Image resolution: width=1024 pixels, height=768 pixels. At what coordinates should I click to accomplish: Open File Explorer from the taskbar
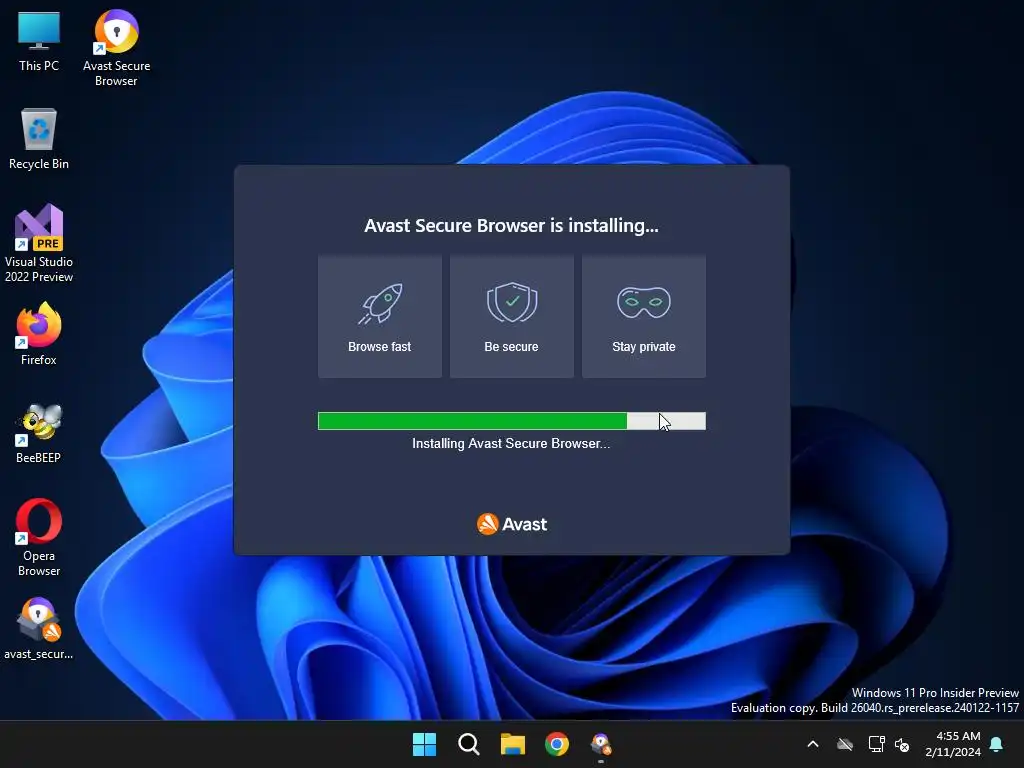[513, 744]
